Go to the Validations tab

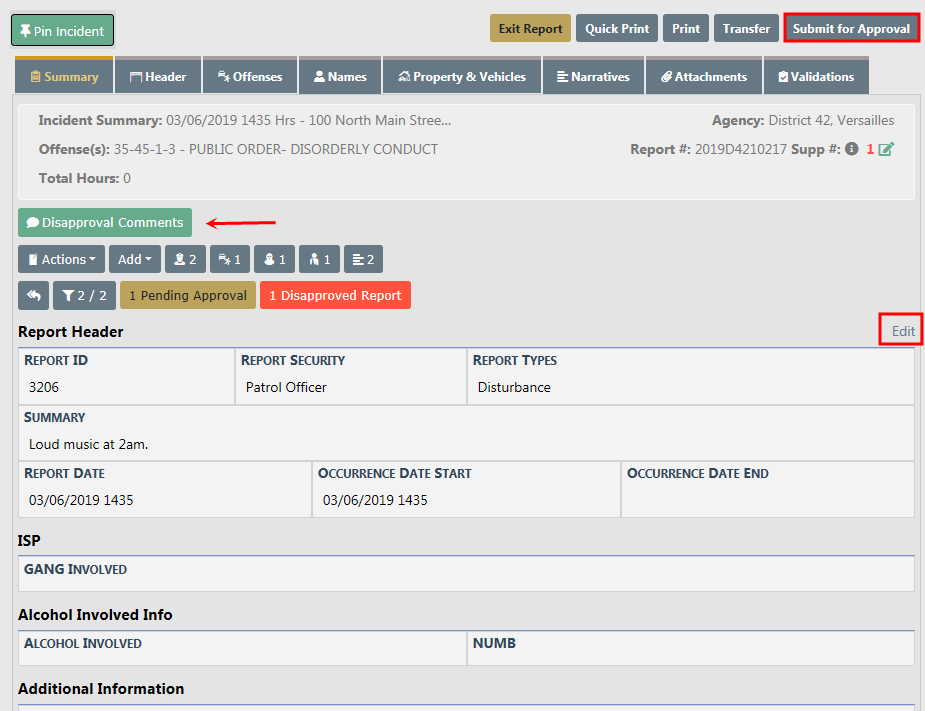pyautogui.click(x=815, y=76)
